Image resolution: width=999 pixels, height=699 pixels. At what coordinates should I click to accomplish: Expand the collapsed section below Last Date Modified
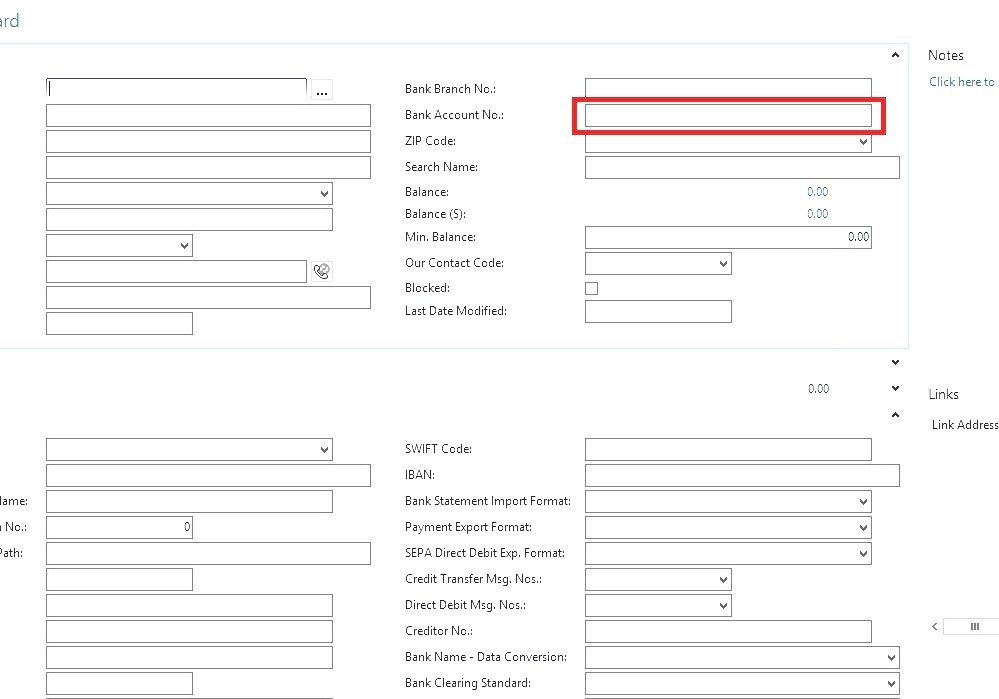click(895, 362)
